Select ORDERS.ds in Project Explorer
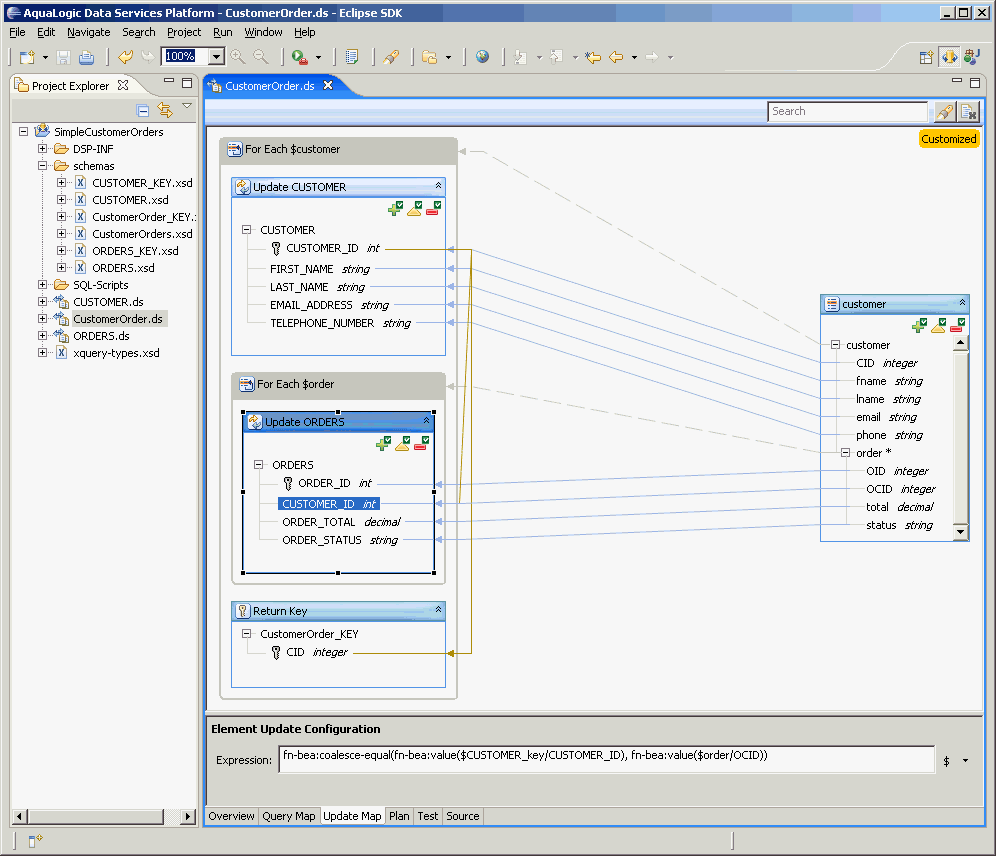The image size is (996, 856). [x=101, y=336]
